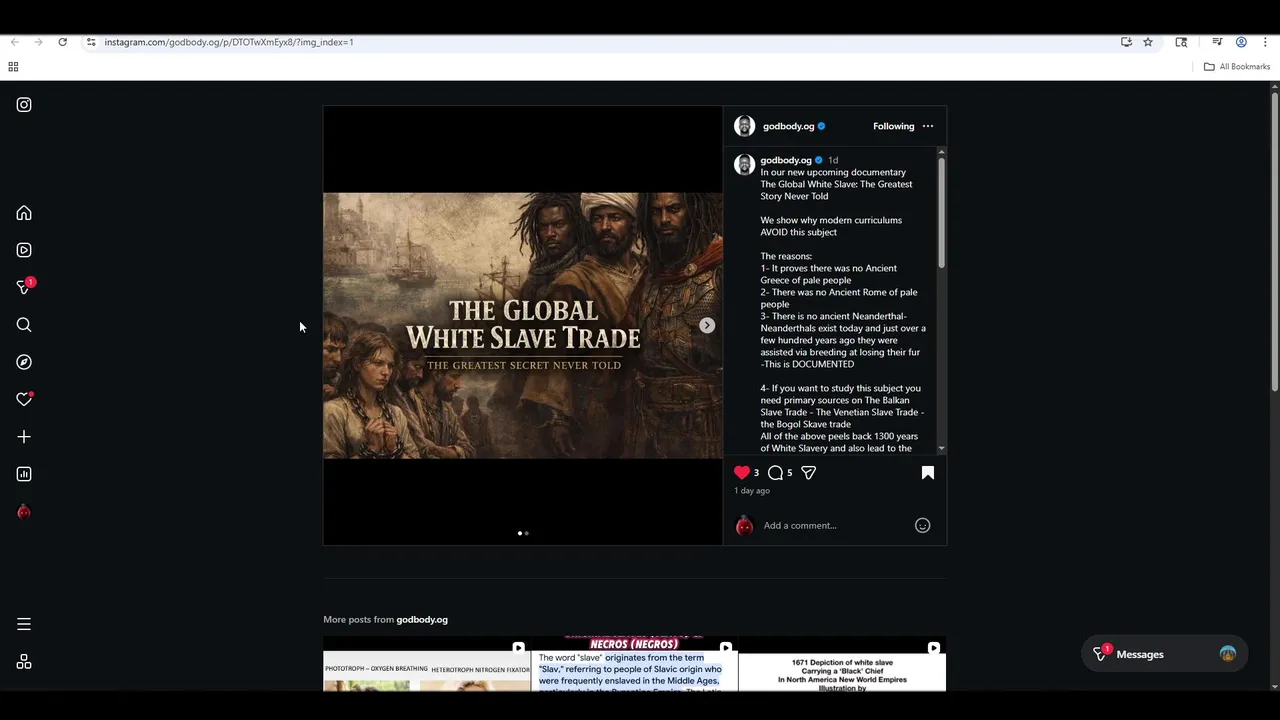Share the post with paper plane icon
Image resolution: width=1280 pixels, height=720 pixels.
[808, 472]
